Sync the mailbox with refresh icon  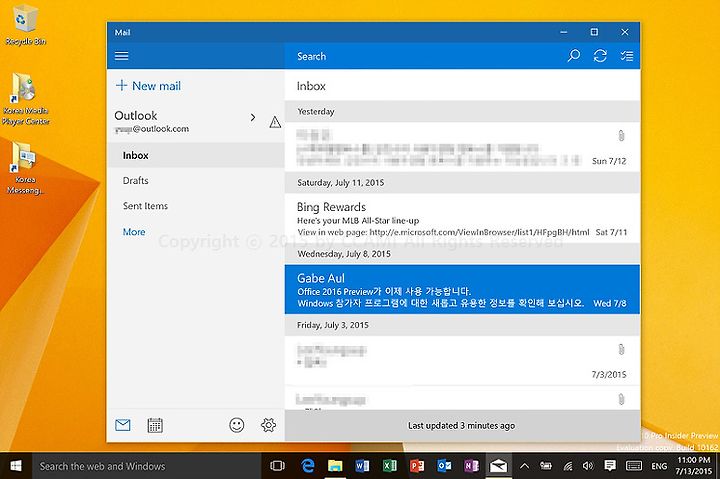[600, 56]
